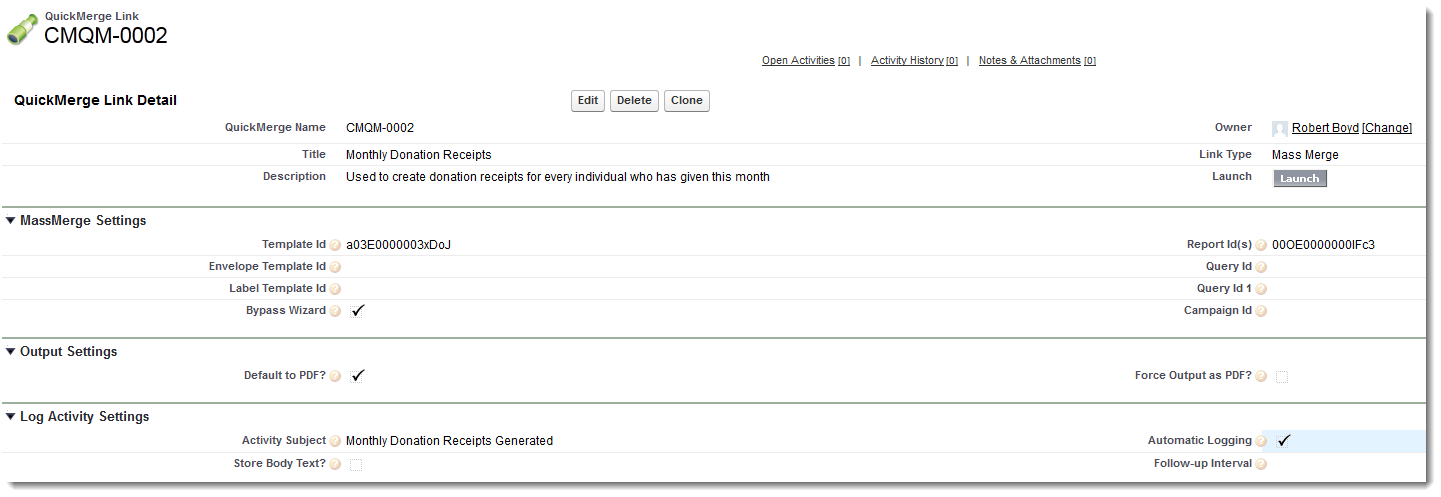Click help icon beside Follow-up Interval
This screenshot has width=1441, height=497.
tap(1262, 464)
